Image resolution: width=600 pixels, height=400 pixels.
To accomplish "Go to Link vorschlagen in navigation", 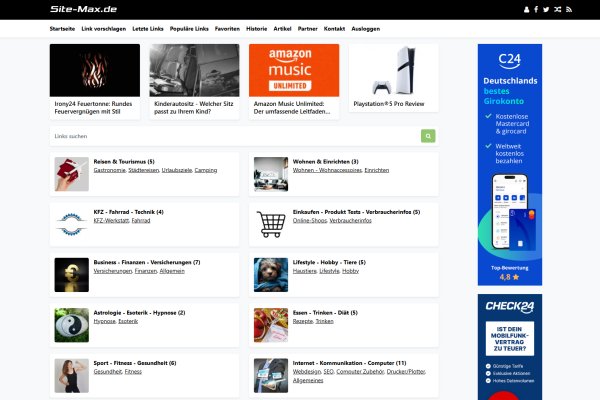I will 104,29.
